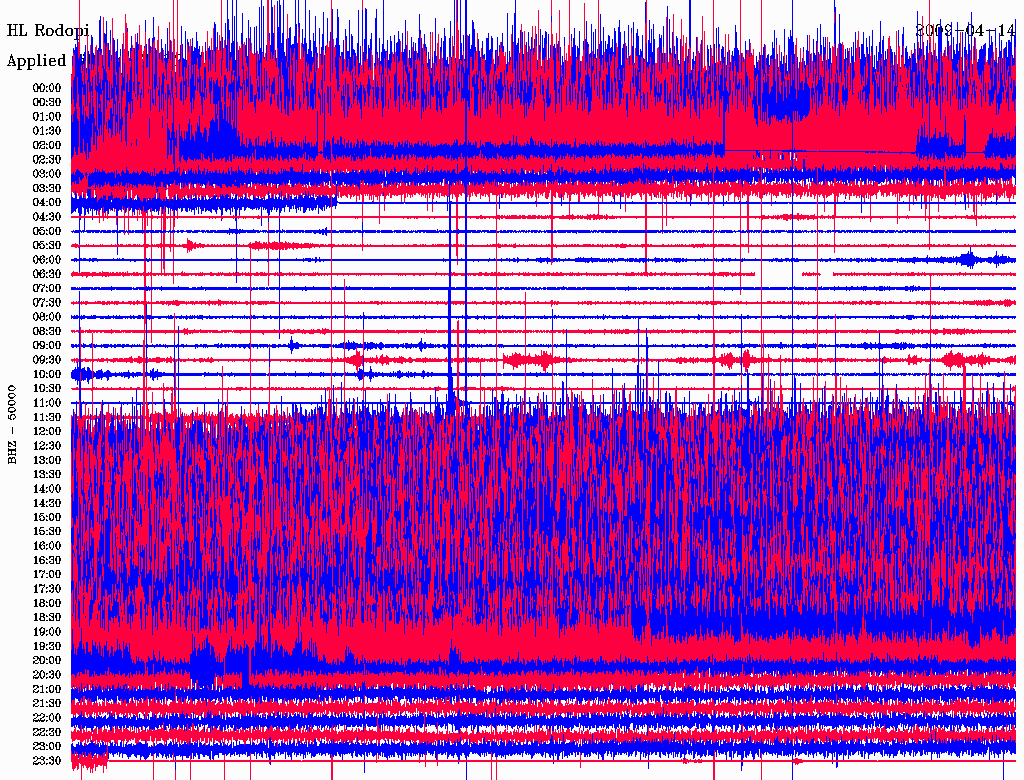Viewport: 1024px width, 780px height.
Task: Click the 06:30 time row label
Action: point(47,274)
